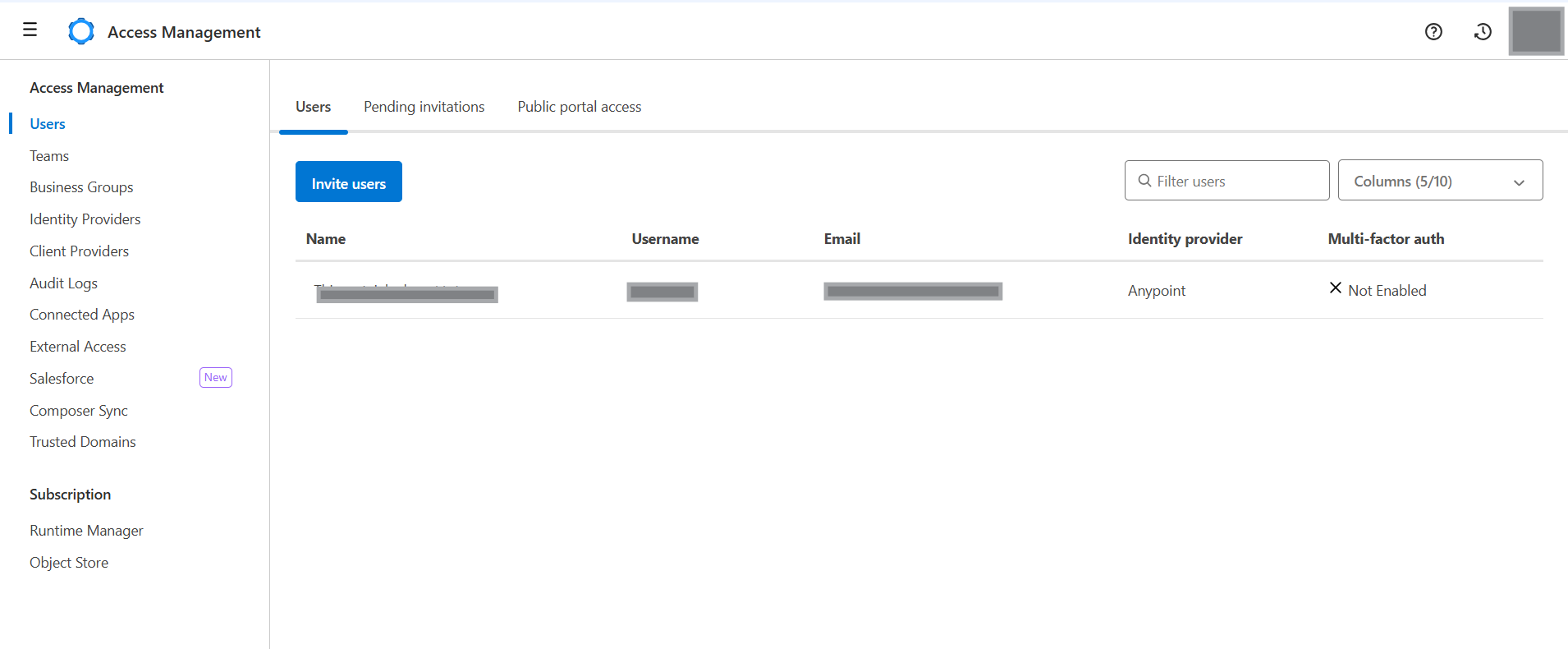
Task: Select Users in the sidebar
Action: click(x=48, y=124)
